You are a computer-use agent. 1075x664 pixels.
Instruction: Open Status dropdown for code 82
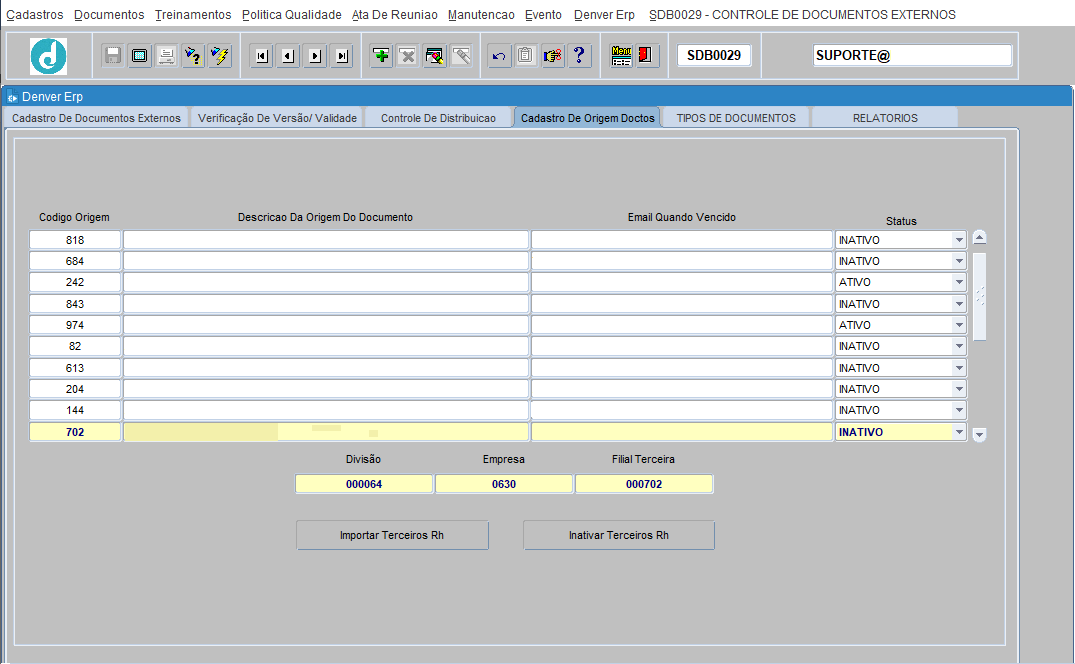pyautogui.click(x=958, y=346)
